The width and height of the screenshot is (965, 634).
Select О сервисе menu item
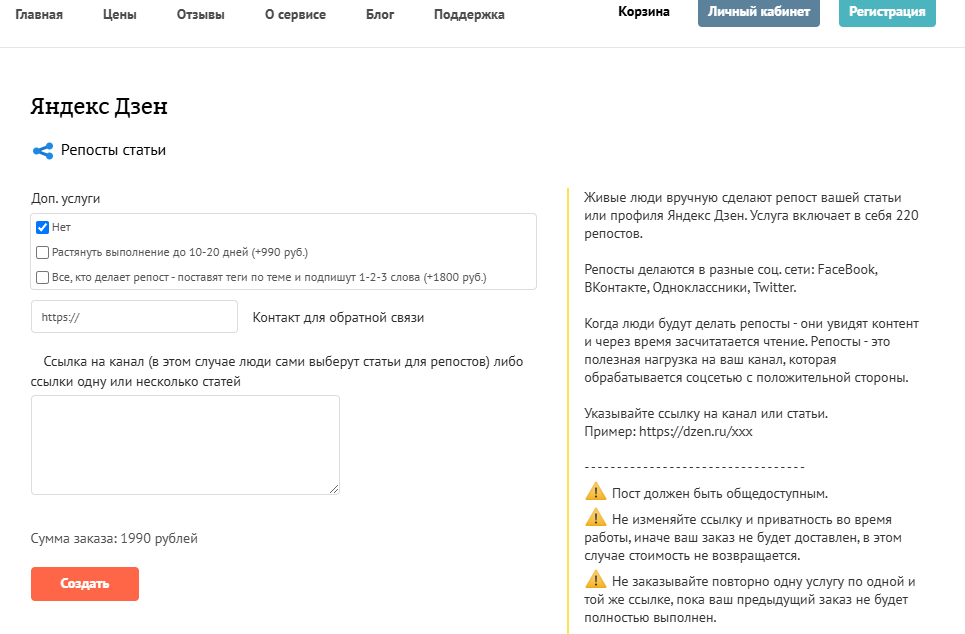pyautogui.click(x=295, y=15)
